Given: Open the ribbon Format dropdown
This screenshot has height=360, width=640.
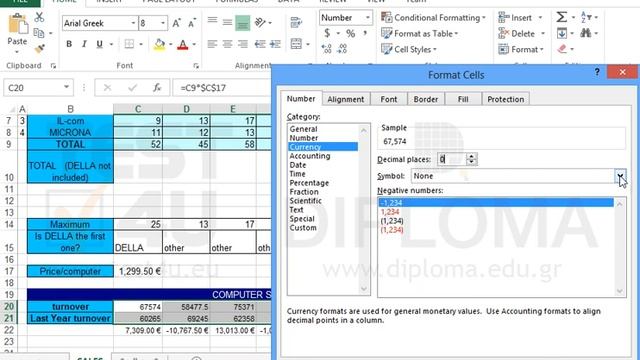Looking at the screenshot, I should pos(521,49).
